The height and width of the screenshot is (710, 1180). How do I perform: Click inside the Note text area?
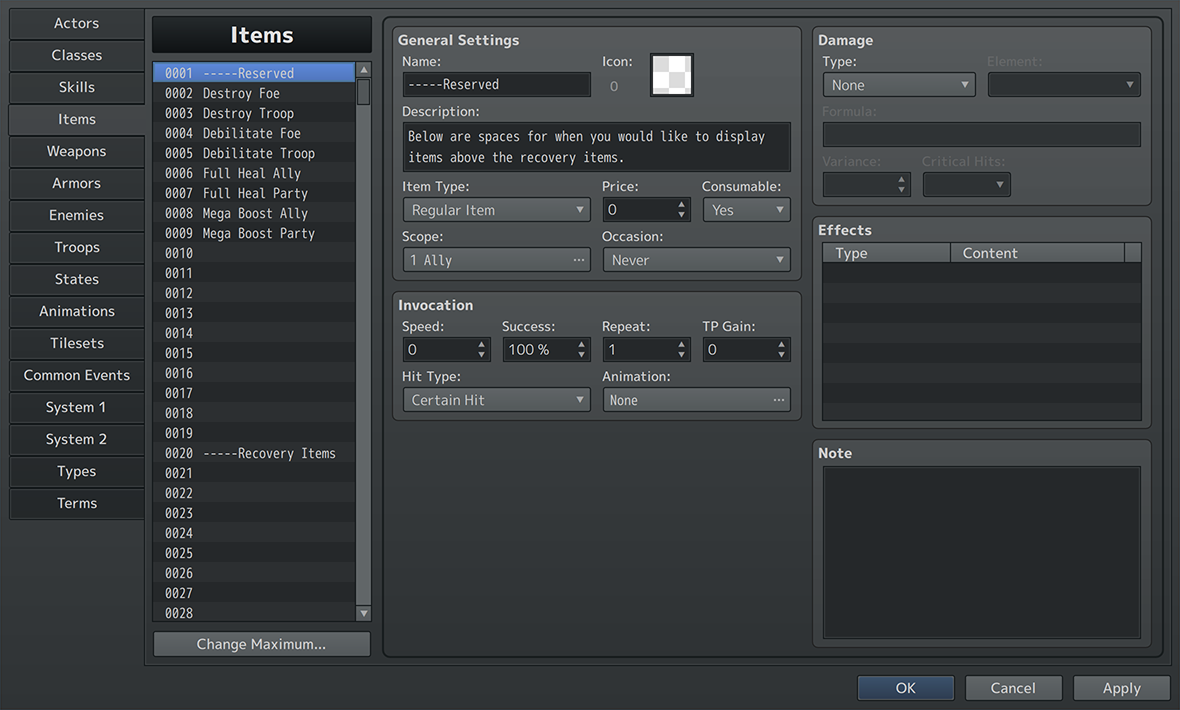981,552
